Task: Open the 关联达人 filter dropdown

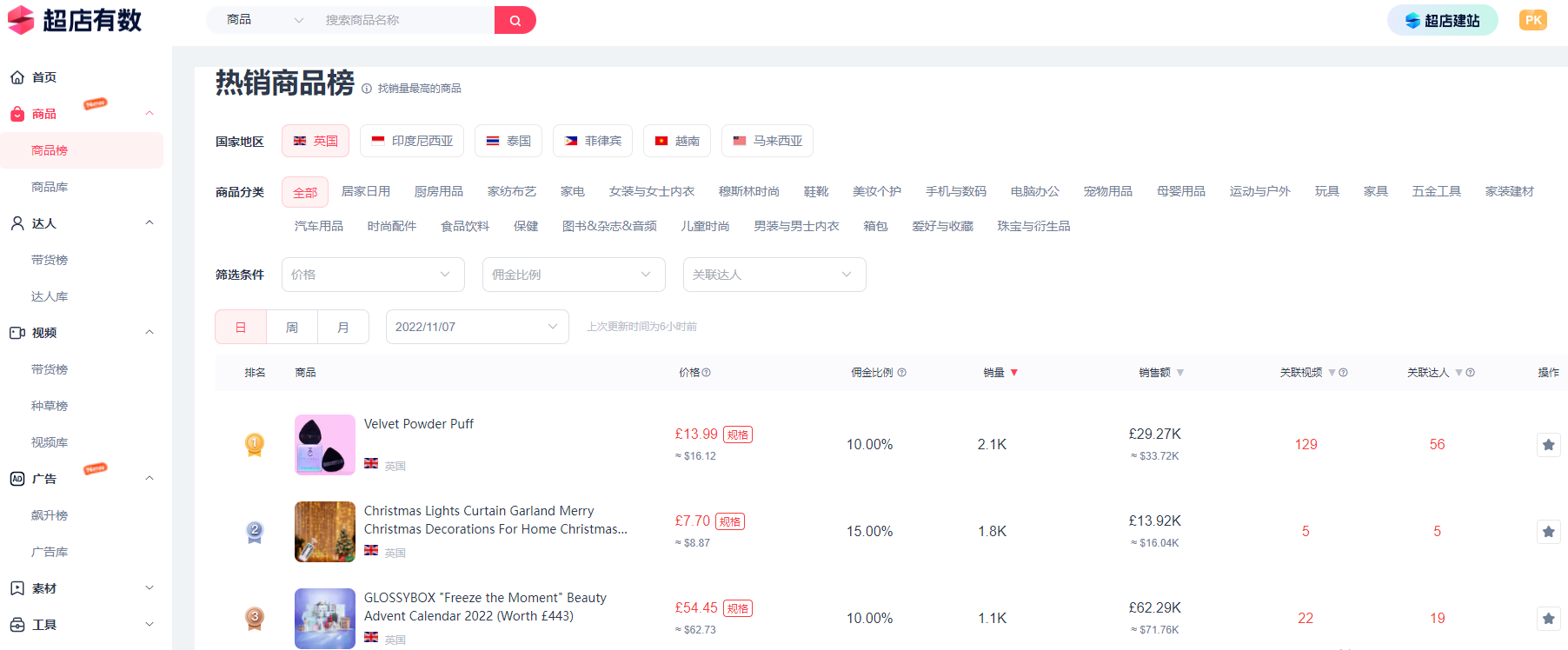Action: pos(774,275)
